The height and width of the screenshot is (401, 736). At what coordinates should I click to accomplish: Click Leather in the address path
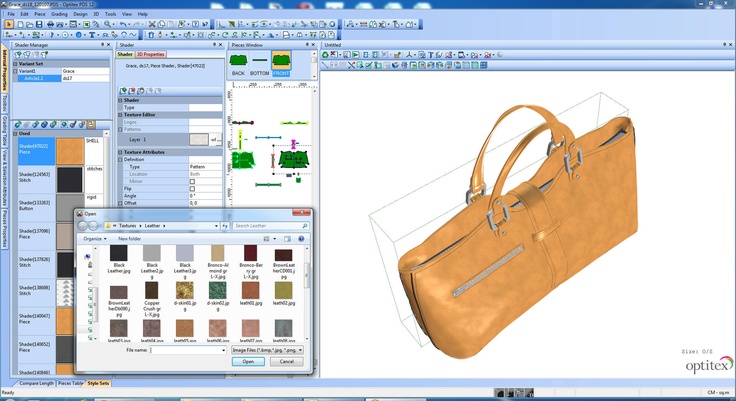point(152,226)
